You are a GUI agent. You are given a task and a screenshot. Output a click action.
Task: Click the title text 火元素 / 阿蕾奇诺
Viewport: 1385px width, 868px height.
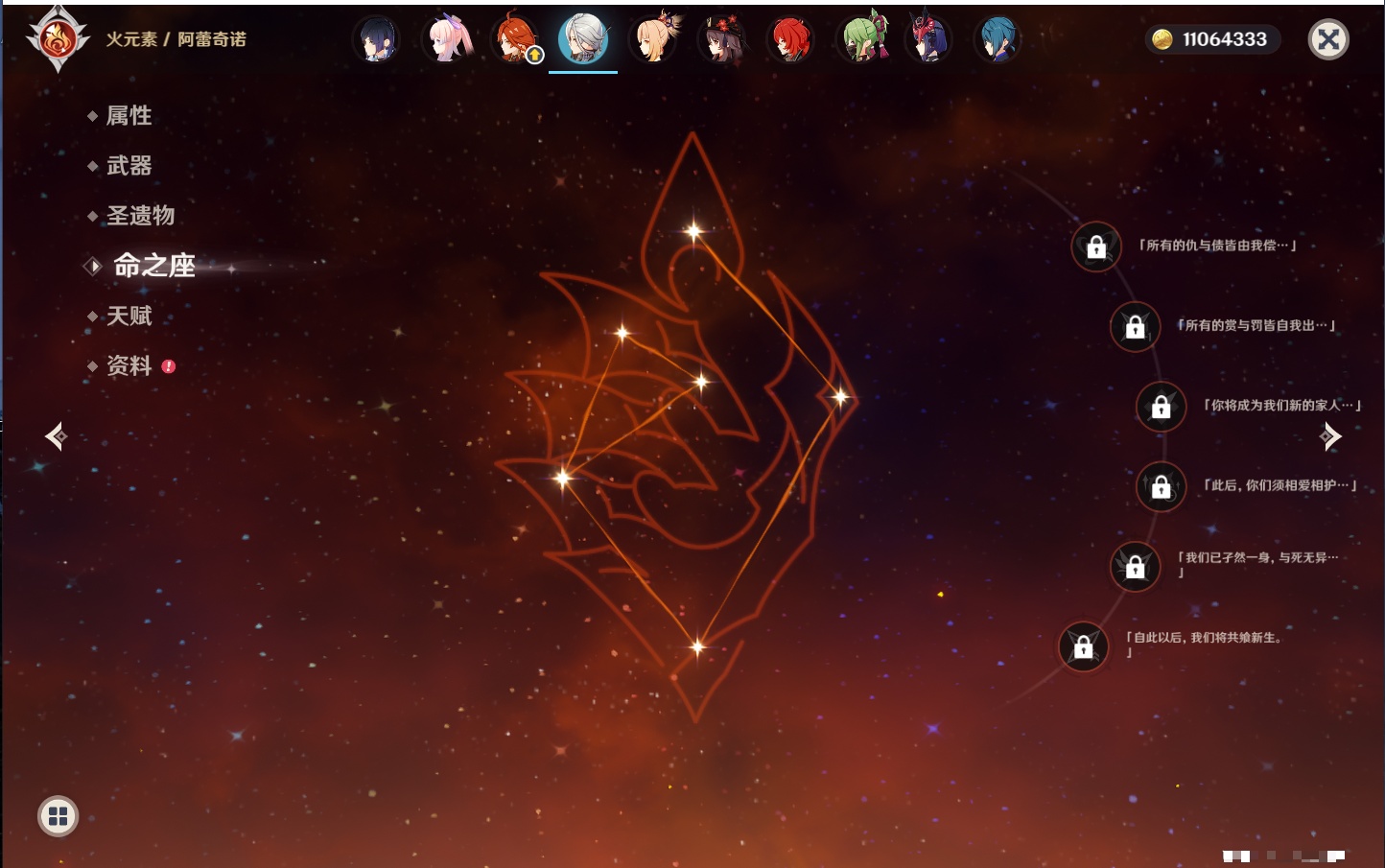pos(176,39)
